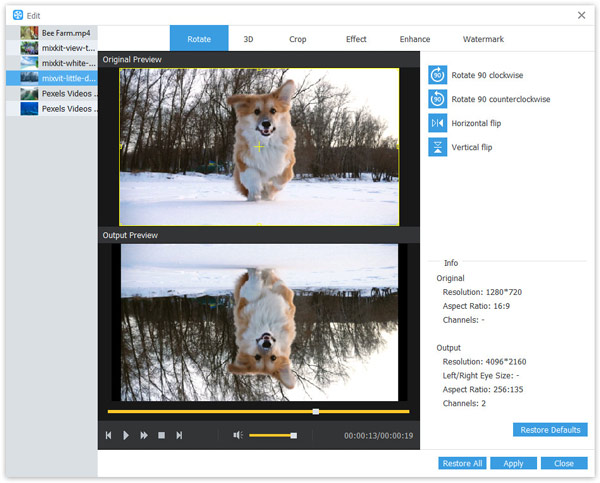The width and height of the screenshot is (600, 483).
Task: Select the Watermark tab
Action: [483, 39]
